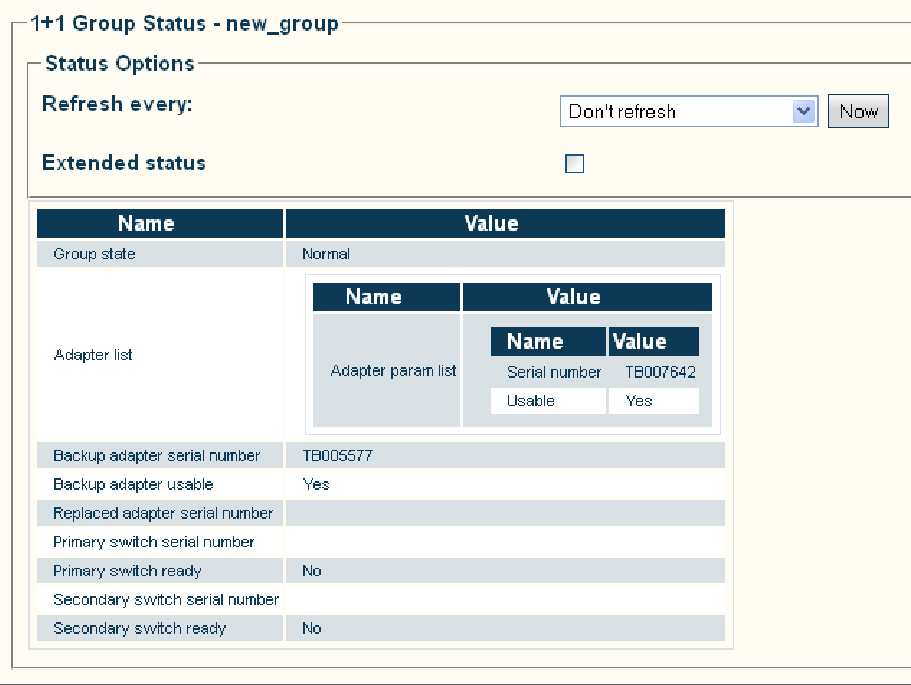Click the backup serial TB005577 value
The width and height of the screenshot is (911, 685).
[x=338, y=456]
